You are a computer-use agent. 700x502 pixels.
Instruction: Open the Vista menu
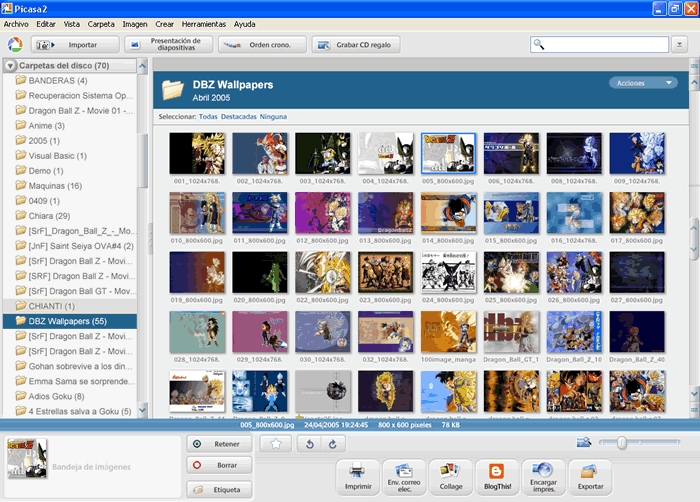(71, 24)
